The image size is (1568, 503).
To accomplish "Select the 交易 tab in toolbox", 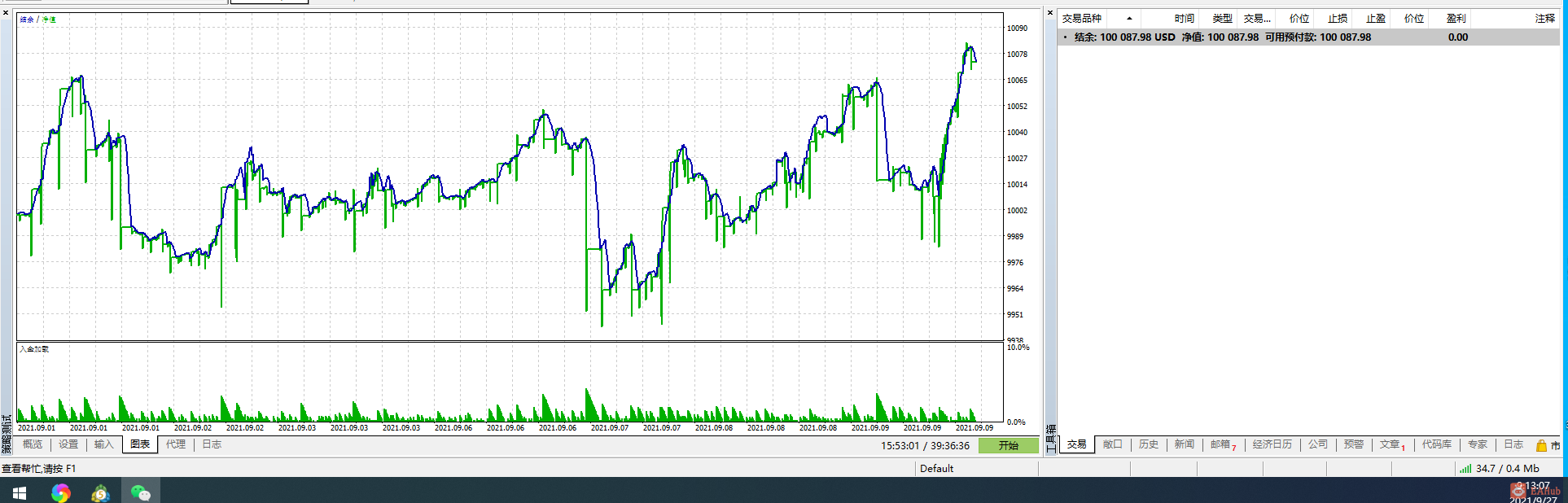I will point(1077,444).
